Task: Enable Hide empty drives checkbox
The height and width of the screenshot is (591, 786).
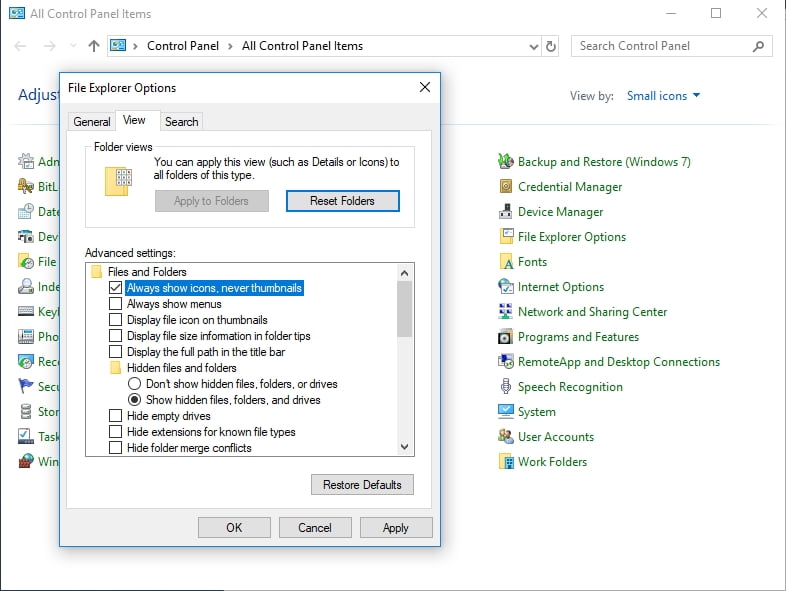Action: [116, 416]
